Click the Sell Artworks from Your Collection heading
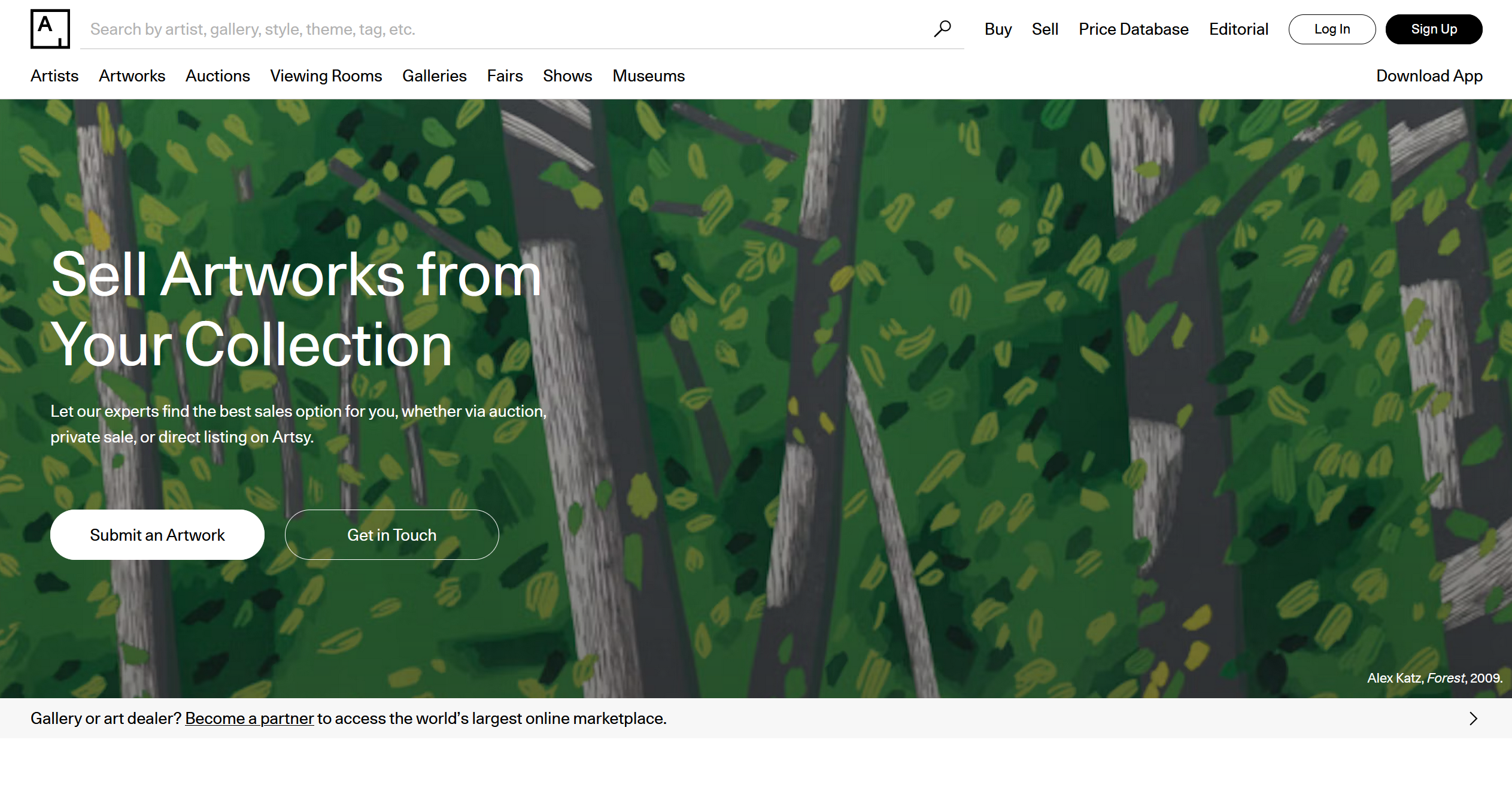 (x=296, y=309)
